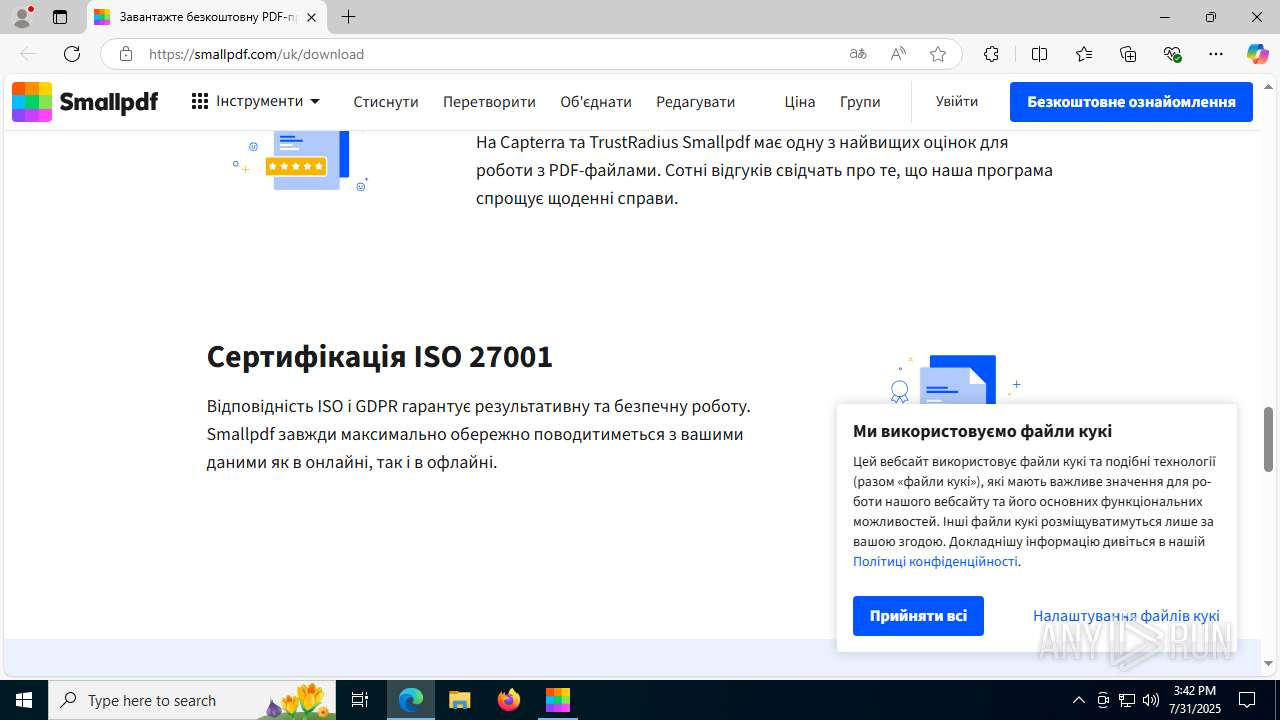Open Task View on taskbar
The height and width of the screenshot is (720, 1280).
[x=360, y=700]
